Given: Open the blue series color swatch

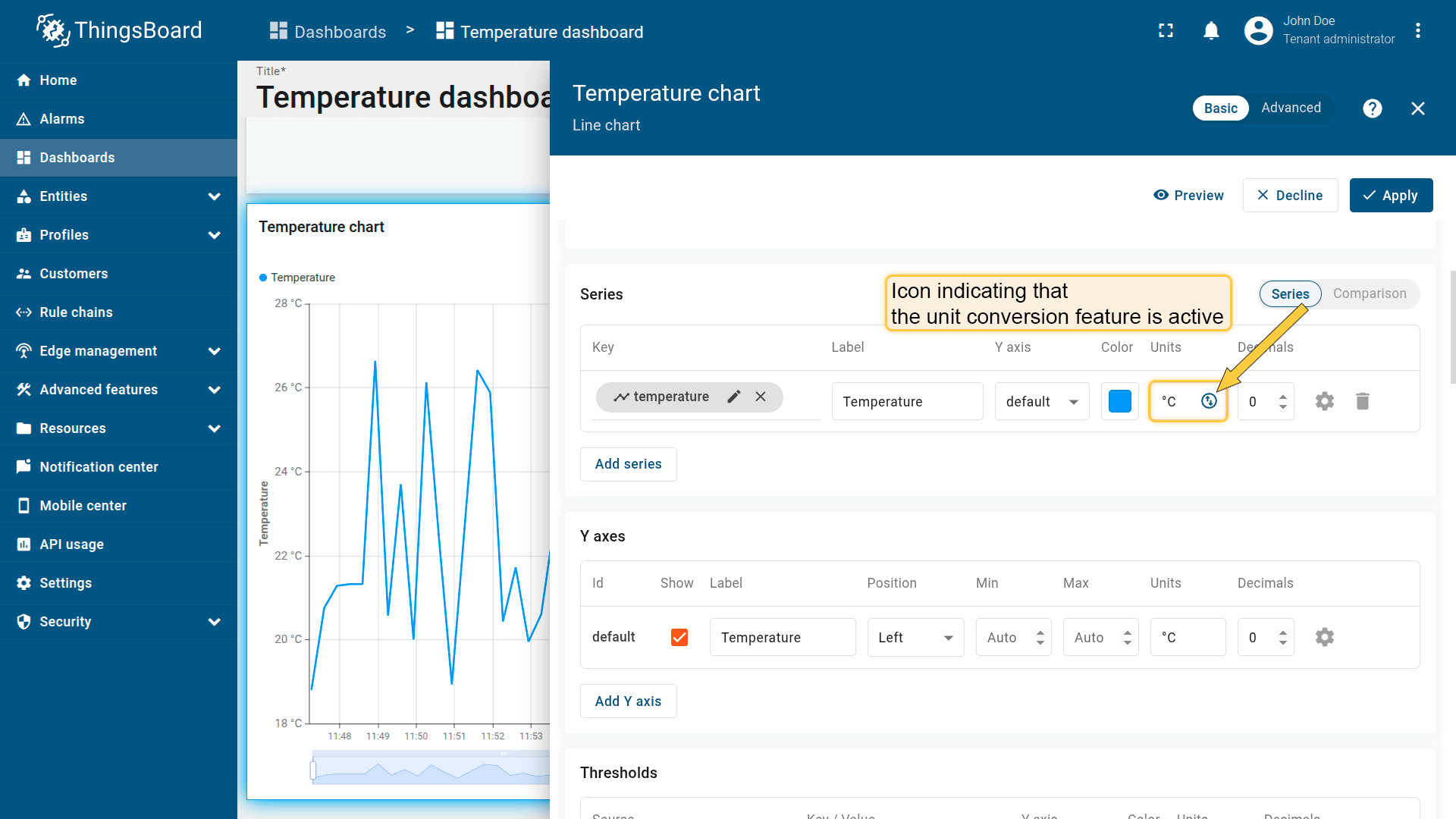Looking at the screenshot, I should coord(1119,401).
